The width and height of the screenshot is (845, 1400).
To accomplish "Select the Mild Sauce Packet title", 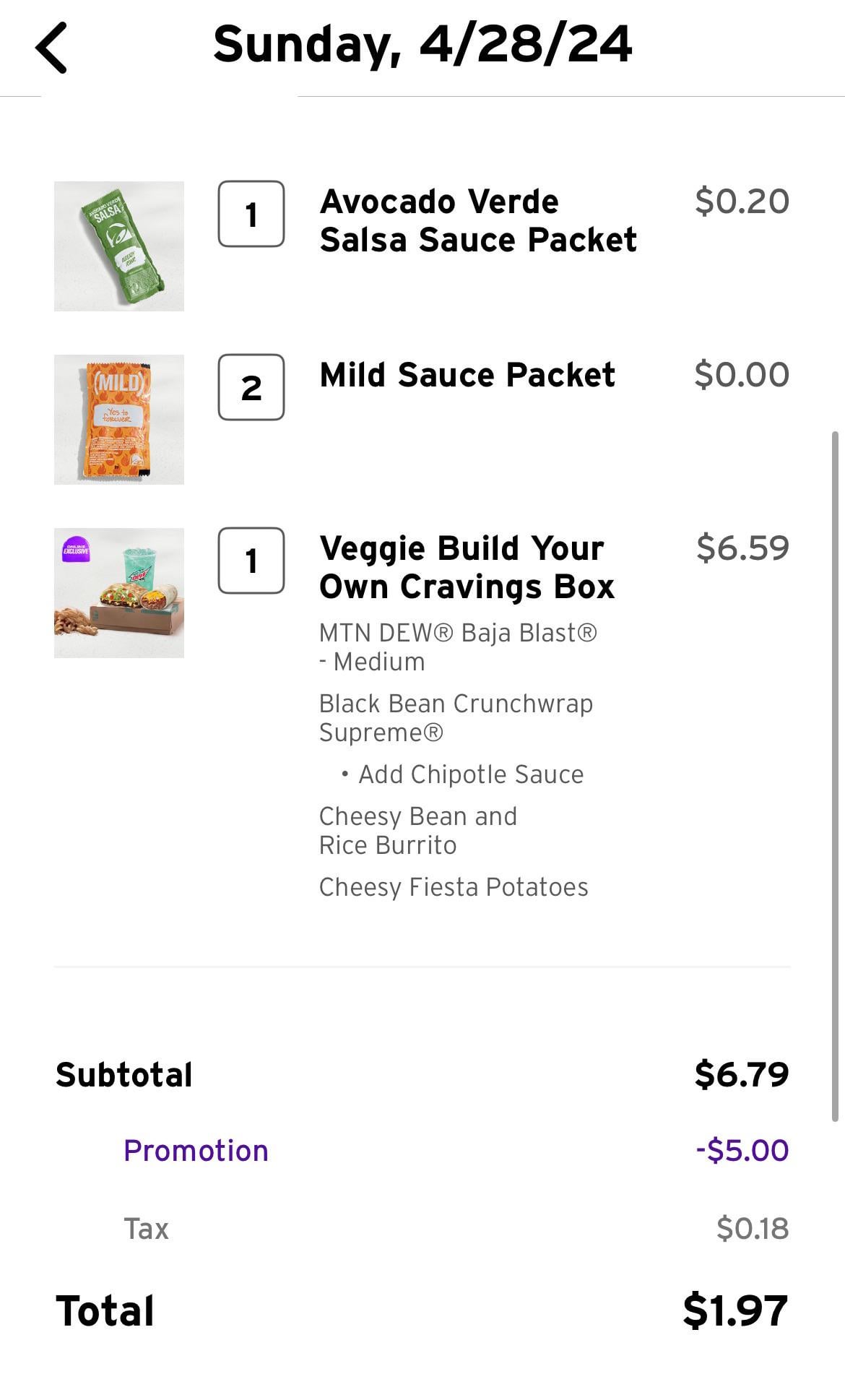I will 467,375.
